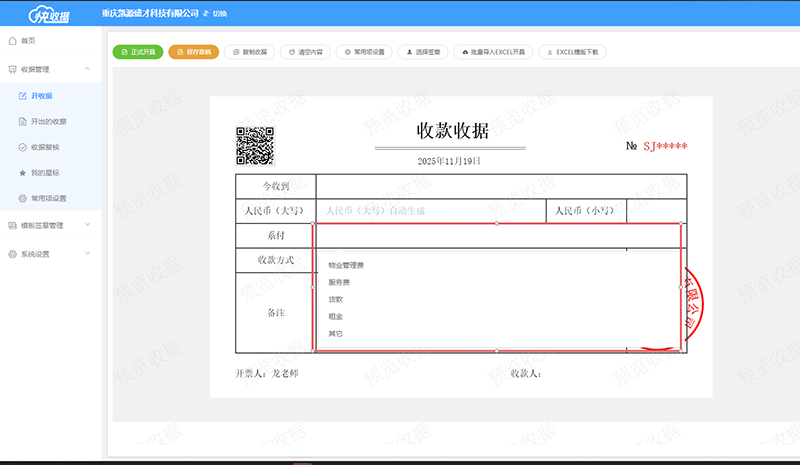Screen dimensions: 800x465
Task: Open 常用项设置 in the sidebar
Action: pos(48,198)
